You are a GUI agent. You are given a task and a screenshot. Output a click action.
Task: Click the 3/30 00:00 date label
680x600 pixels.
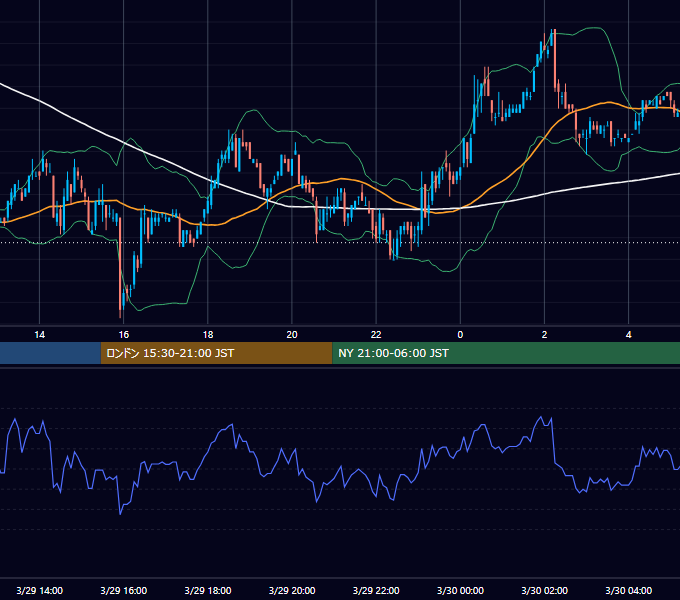tap(460, 590)
